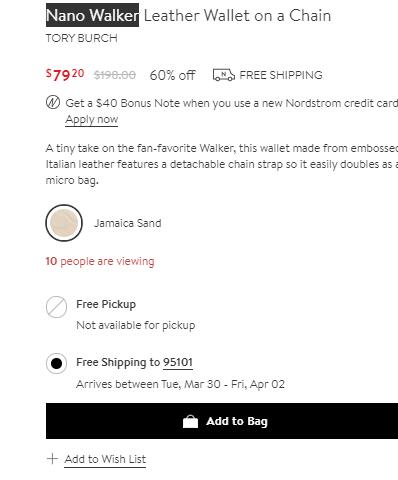Viewport: 398px width, 480px height.
Task: Click the $79.20 sale price
Action: coord(65,74)
